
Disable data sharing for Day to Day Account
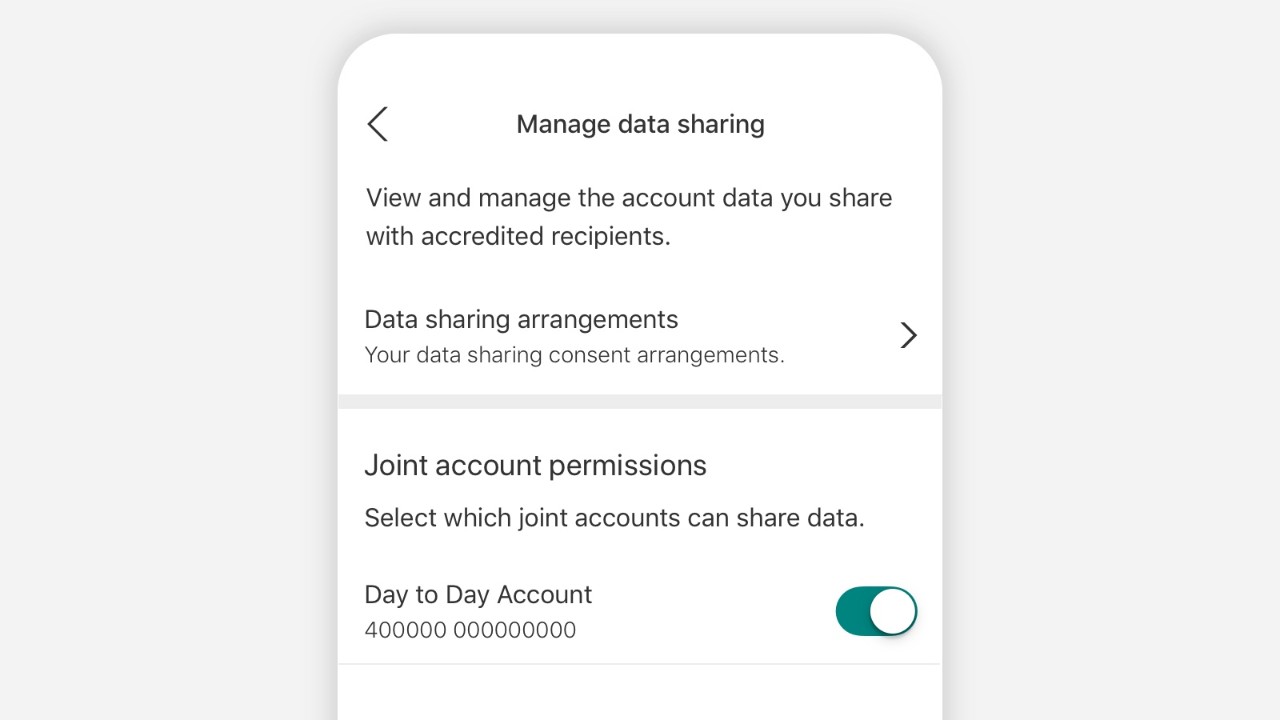[876, 611]
